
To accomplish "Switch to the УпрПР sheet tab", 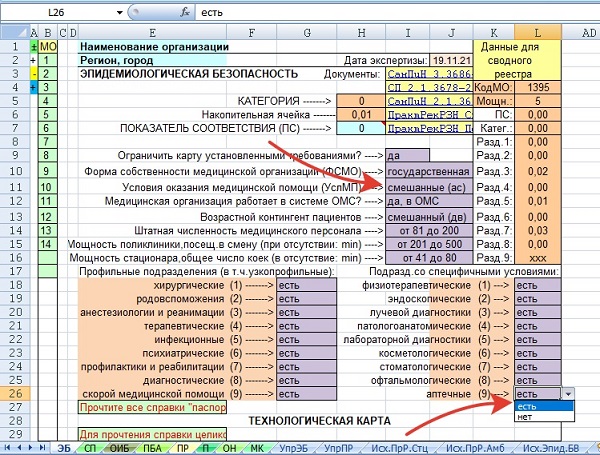I will click(x=339, y=448).
